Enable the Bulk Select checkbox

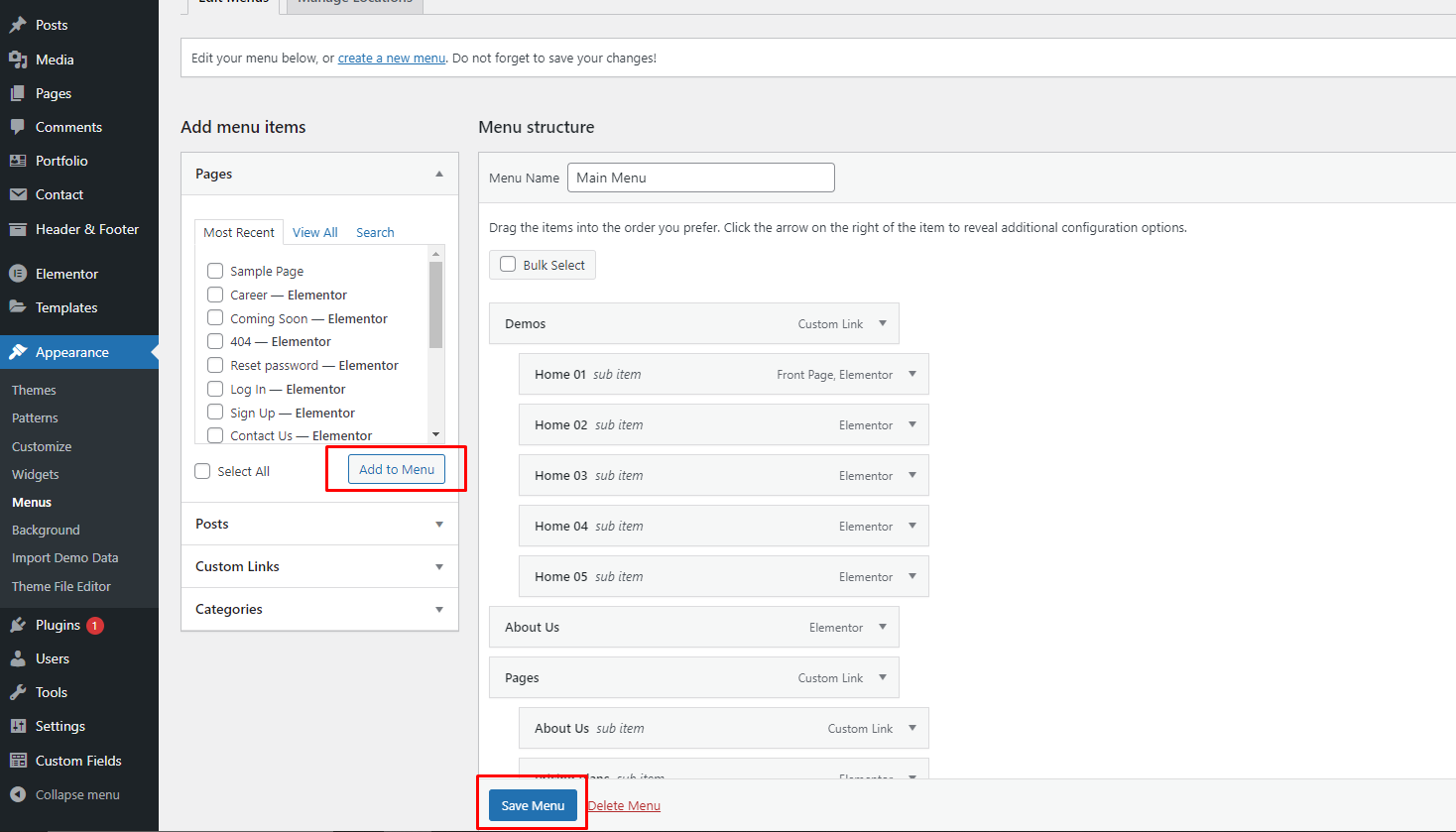click(x=508, y=265)
